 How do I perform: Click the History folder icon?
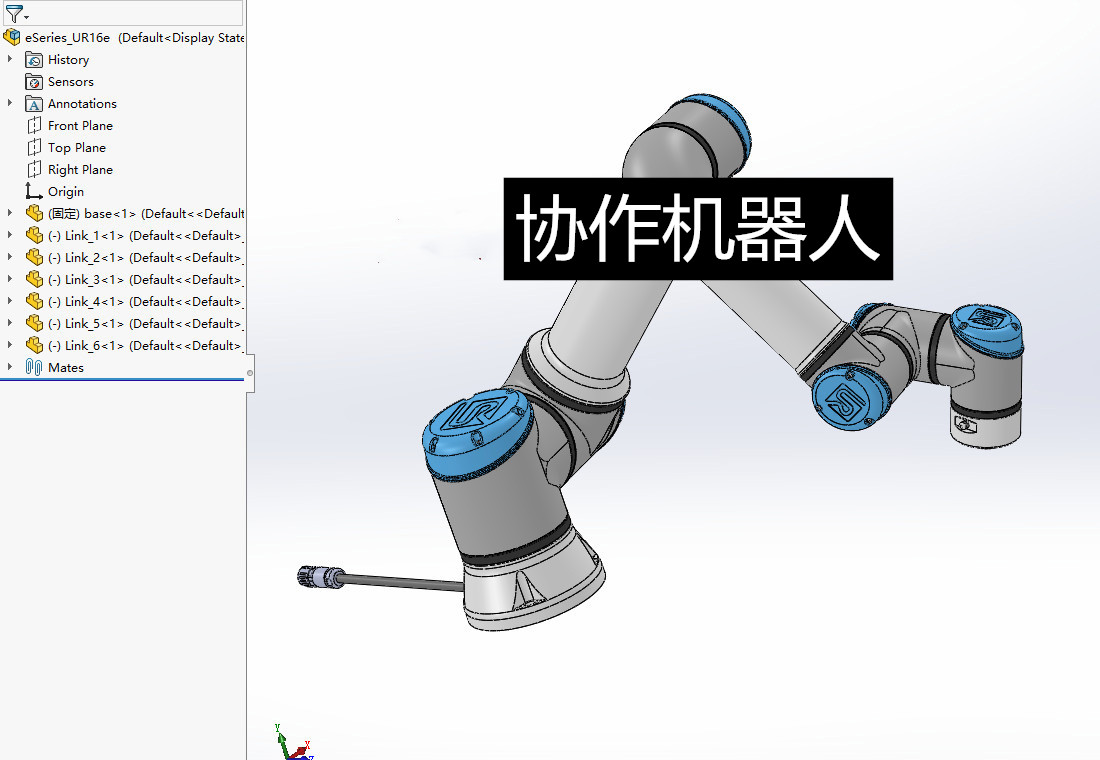click(x=34, y=60)
